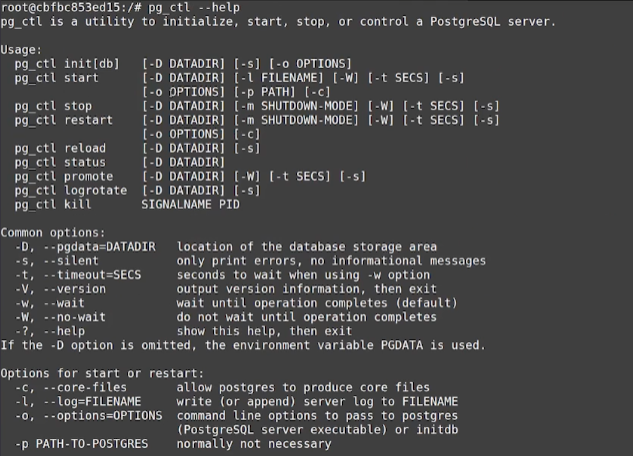Click the 'Usage:' heading

pos(21,50)
